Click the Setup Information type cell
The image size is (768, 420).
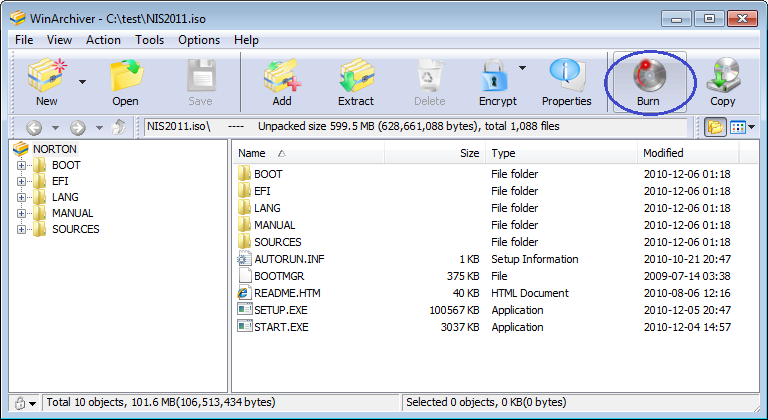click(x=535, y=259)
